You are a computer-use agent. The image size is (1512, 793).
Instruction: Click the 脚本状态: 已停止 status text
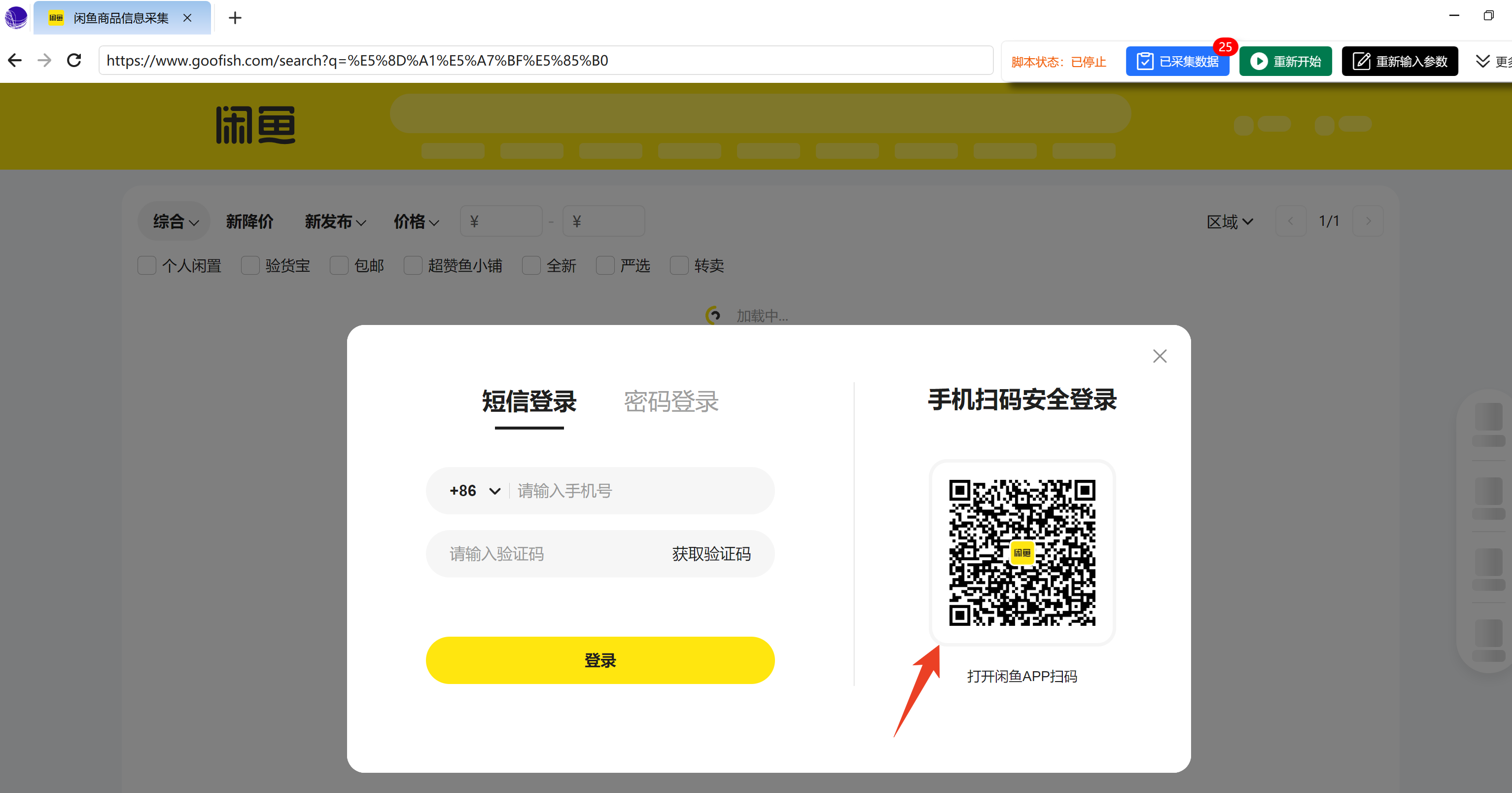1058,62
